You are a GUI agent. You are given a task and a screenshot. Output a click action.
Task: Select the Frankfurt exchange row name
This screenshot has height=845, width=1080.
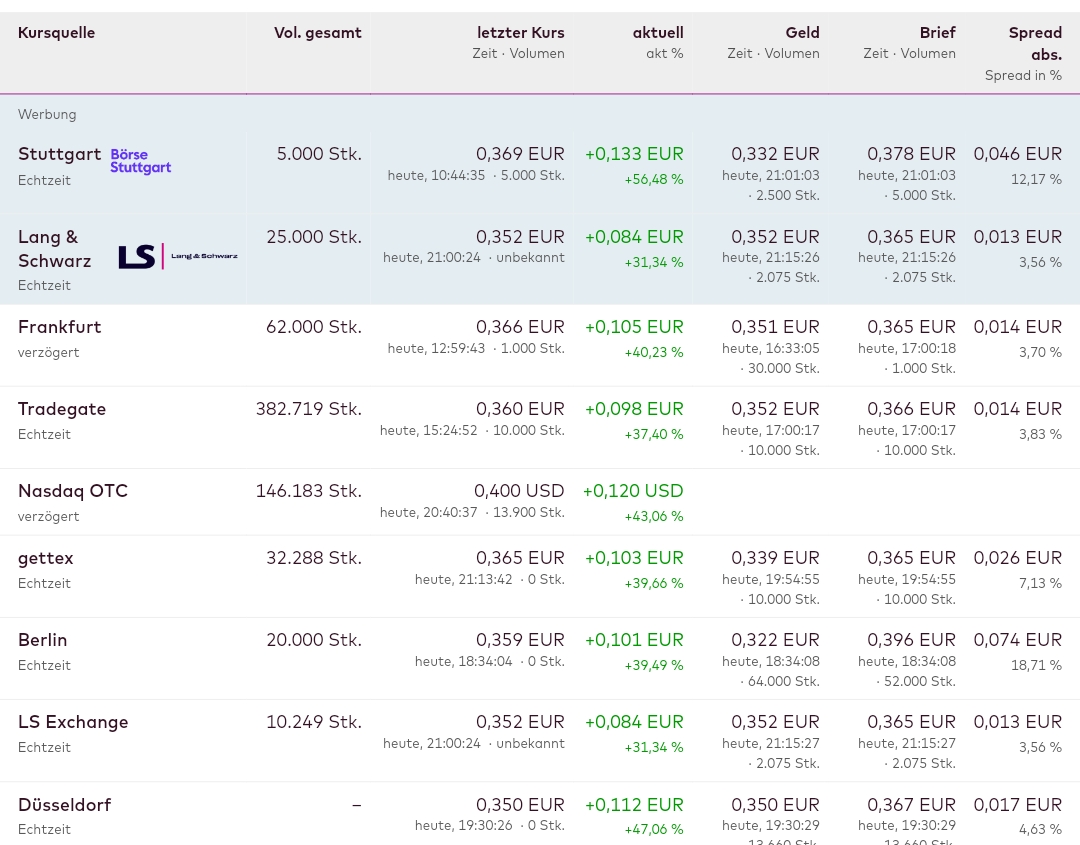click(59, 326)
